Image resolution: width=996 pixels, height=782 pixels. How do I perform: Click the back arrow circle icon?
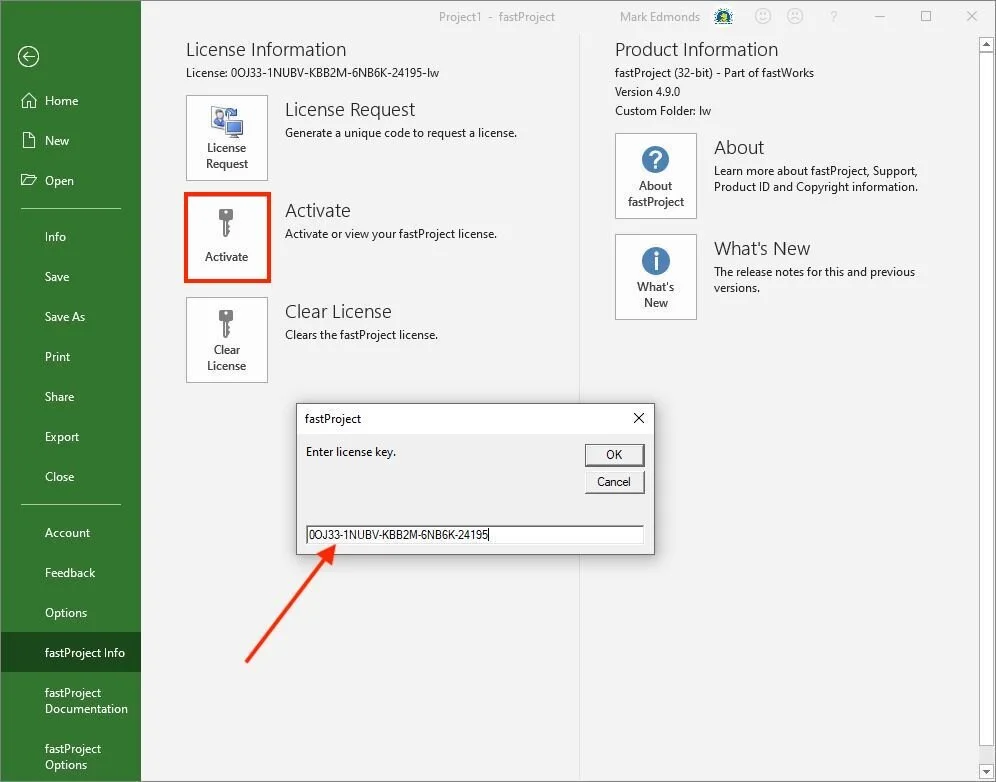coord(28,57)
